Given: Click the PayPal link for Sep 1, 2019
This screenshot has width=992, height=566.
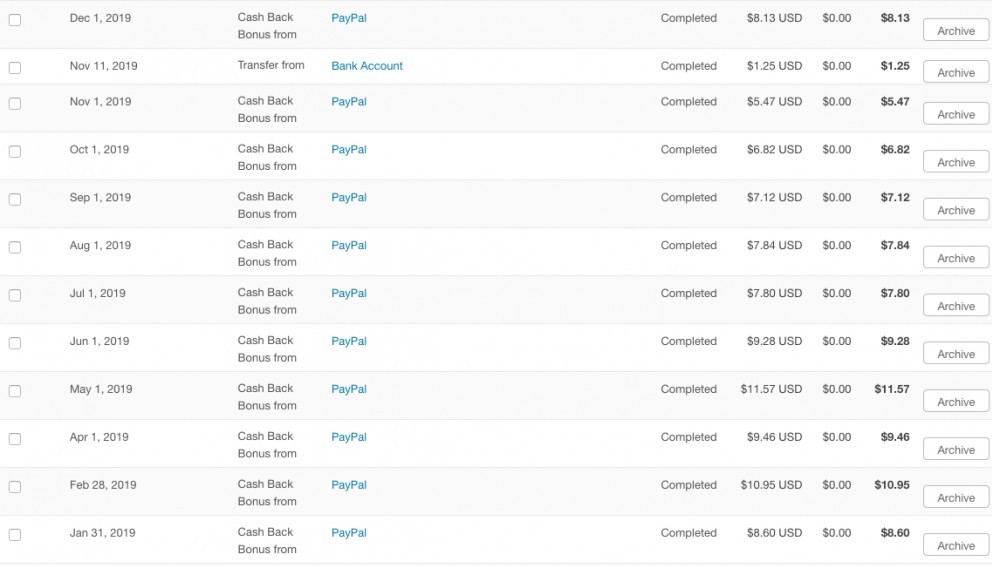Looking at the screenshot, I should point(349,197).
